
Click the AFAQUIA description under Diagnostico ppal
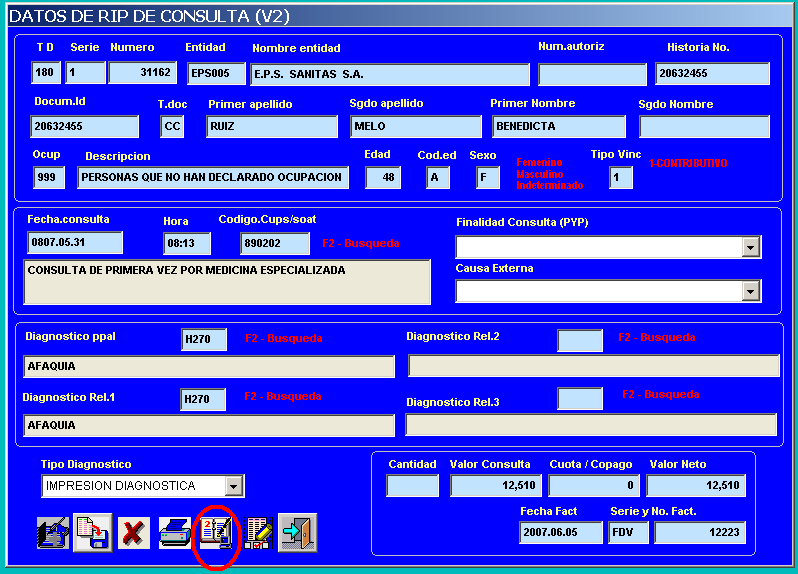(x=209, y=366)
